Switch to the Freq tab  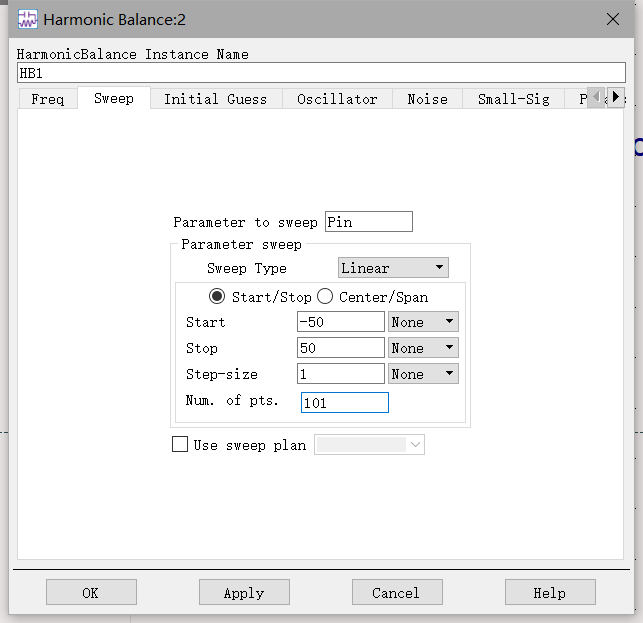(x=48, y=99)
